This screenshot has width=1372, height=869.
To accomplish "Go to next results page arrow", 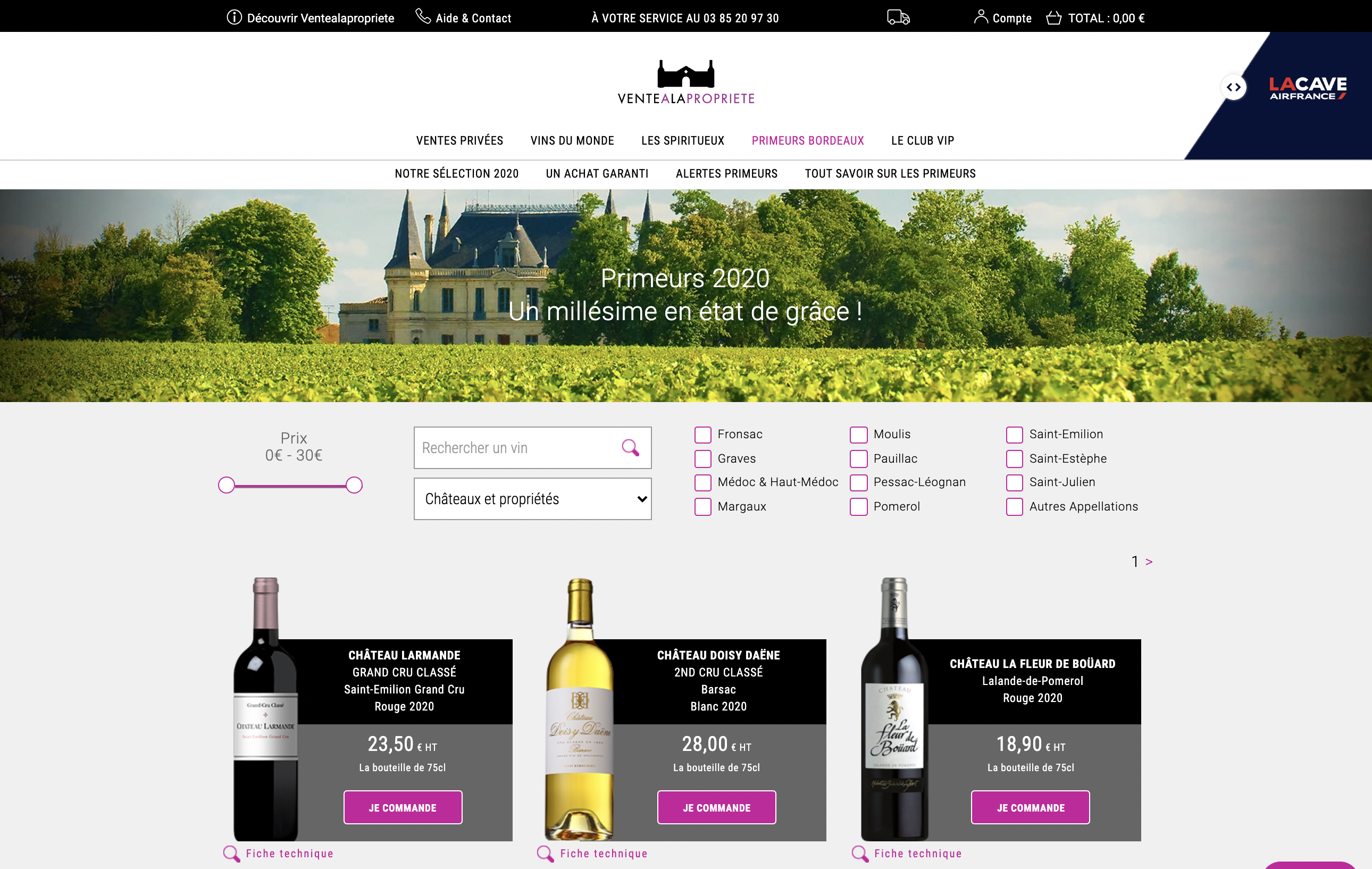I will point(1149,562).
